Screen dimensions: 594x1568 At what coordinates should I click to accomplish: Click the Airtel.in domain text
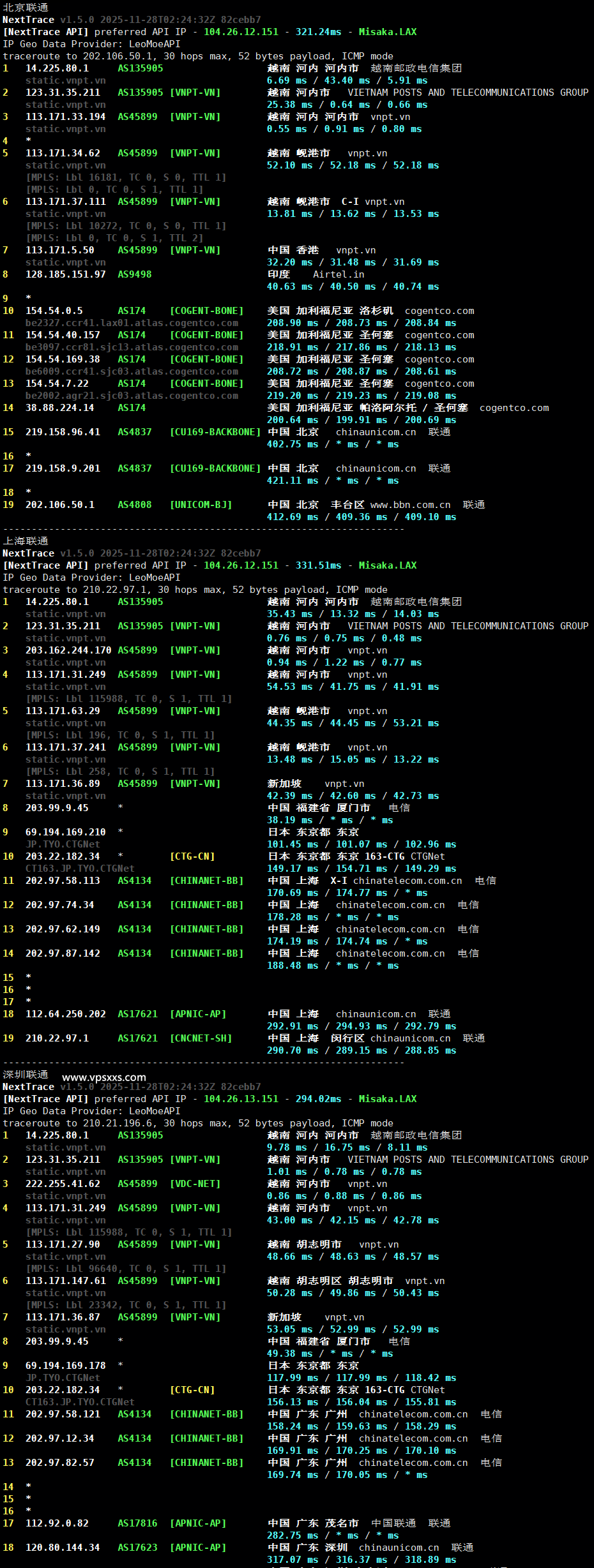tap(339, 274)
